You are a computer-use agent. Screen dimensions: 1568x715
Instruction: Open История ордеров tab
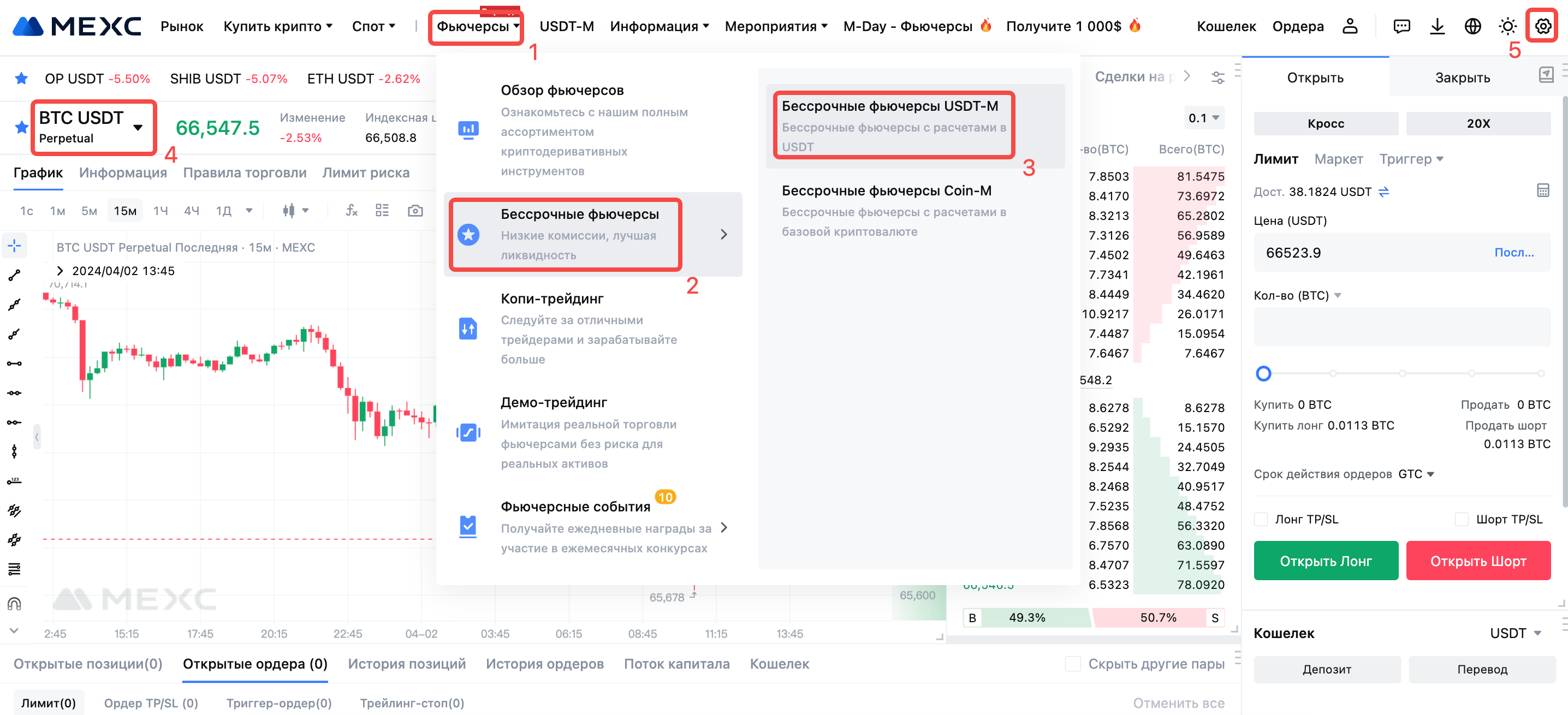tap(544, 664)
